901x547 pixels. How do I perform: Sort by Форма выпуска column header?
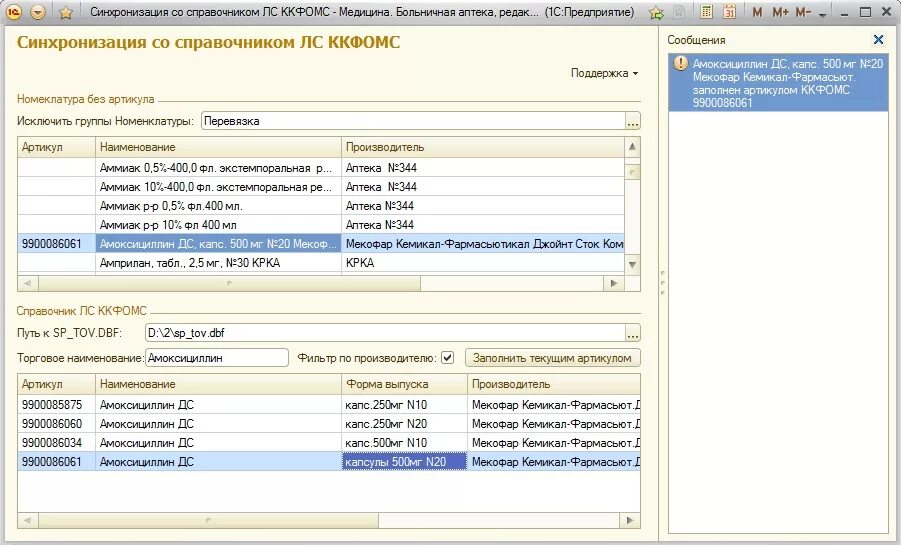tap(405, 384)
